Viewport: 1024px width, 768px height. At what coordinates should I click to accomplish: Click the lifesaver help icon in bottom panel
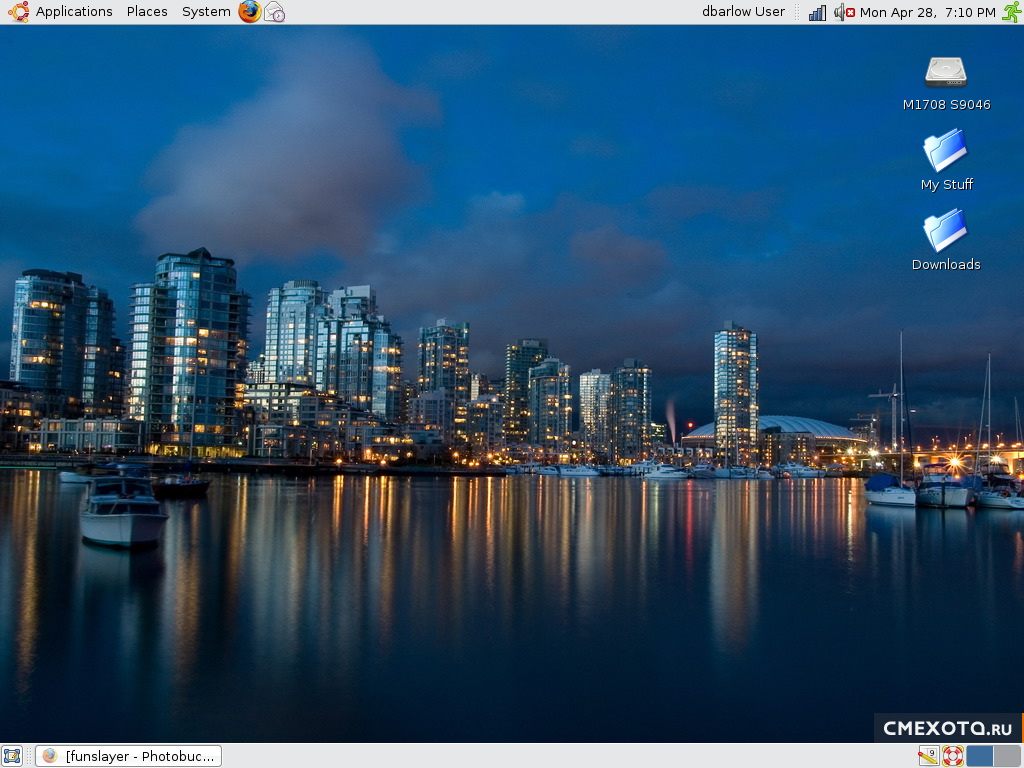coord(953,756)
